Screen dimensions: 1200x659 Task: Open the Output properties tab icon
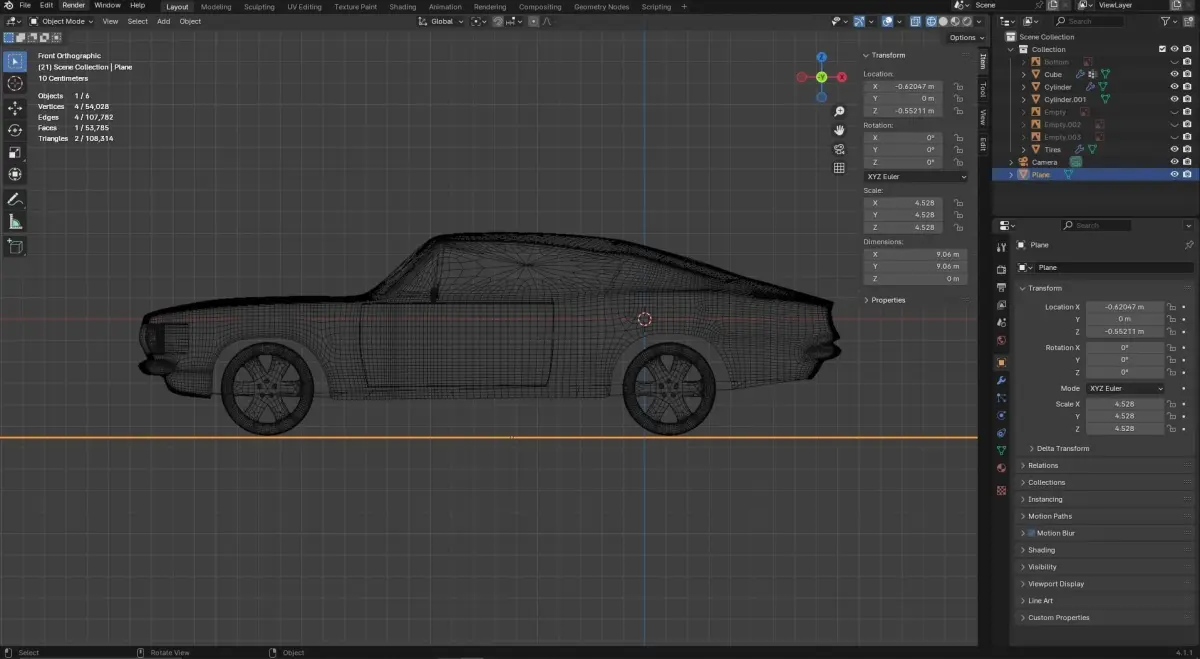pos(1002,287)
